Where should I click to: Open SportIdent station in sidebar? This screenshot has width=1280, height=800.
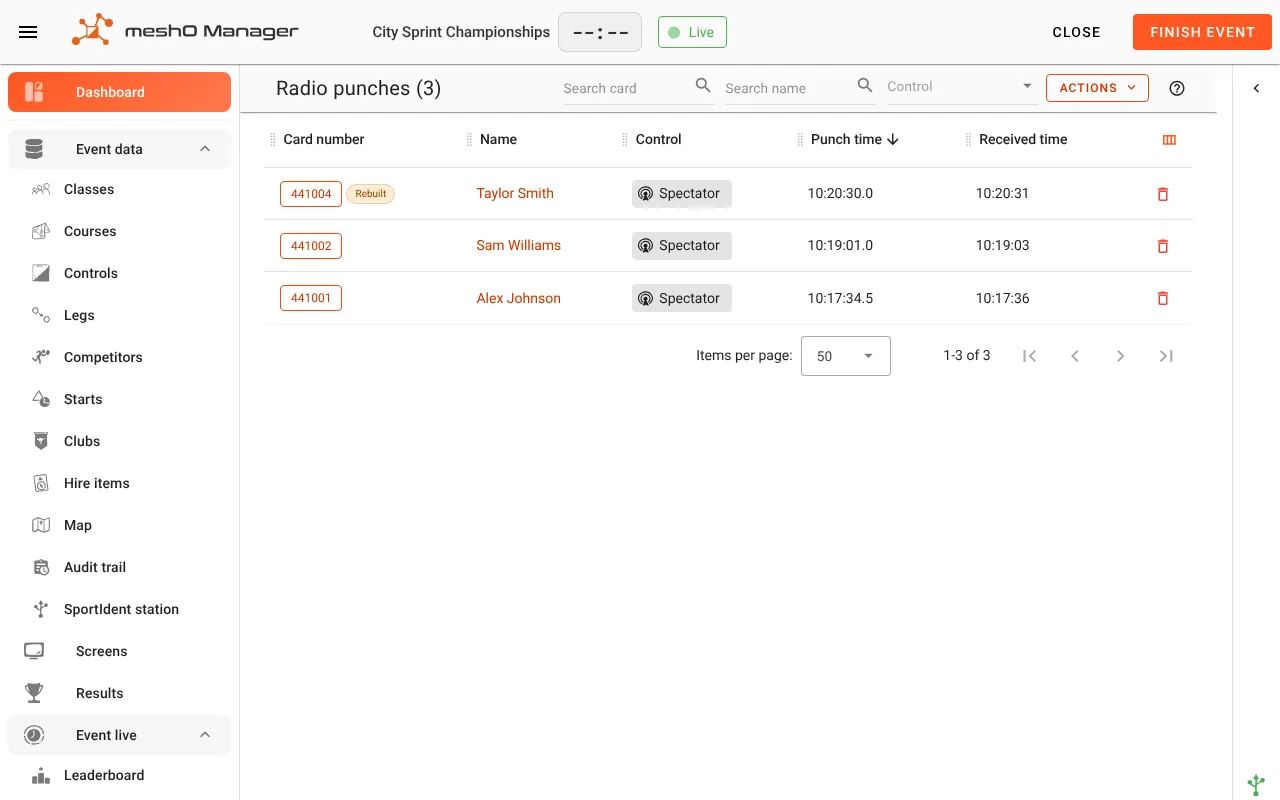pyautogui.click(x=120, y=609)
